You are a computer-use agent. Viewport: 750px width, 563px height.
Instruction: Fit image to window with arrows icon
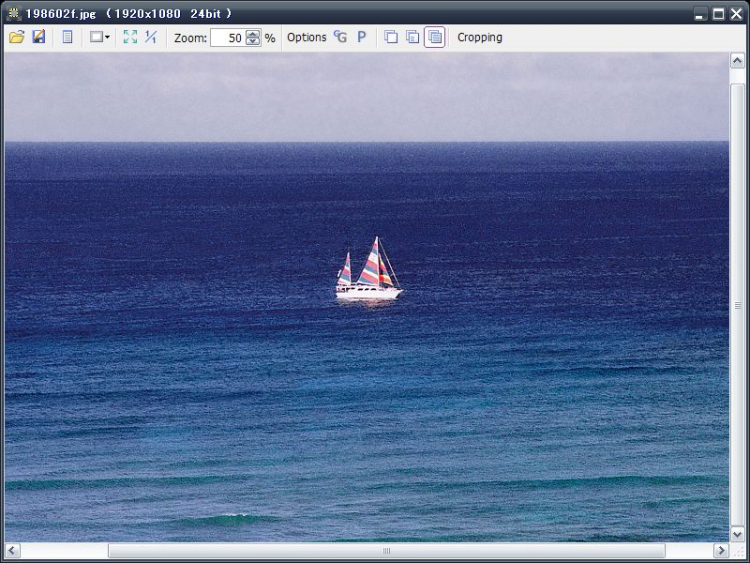coord(130,37)
